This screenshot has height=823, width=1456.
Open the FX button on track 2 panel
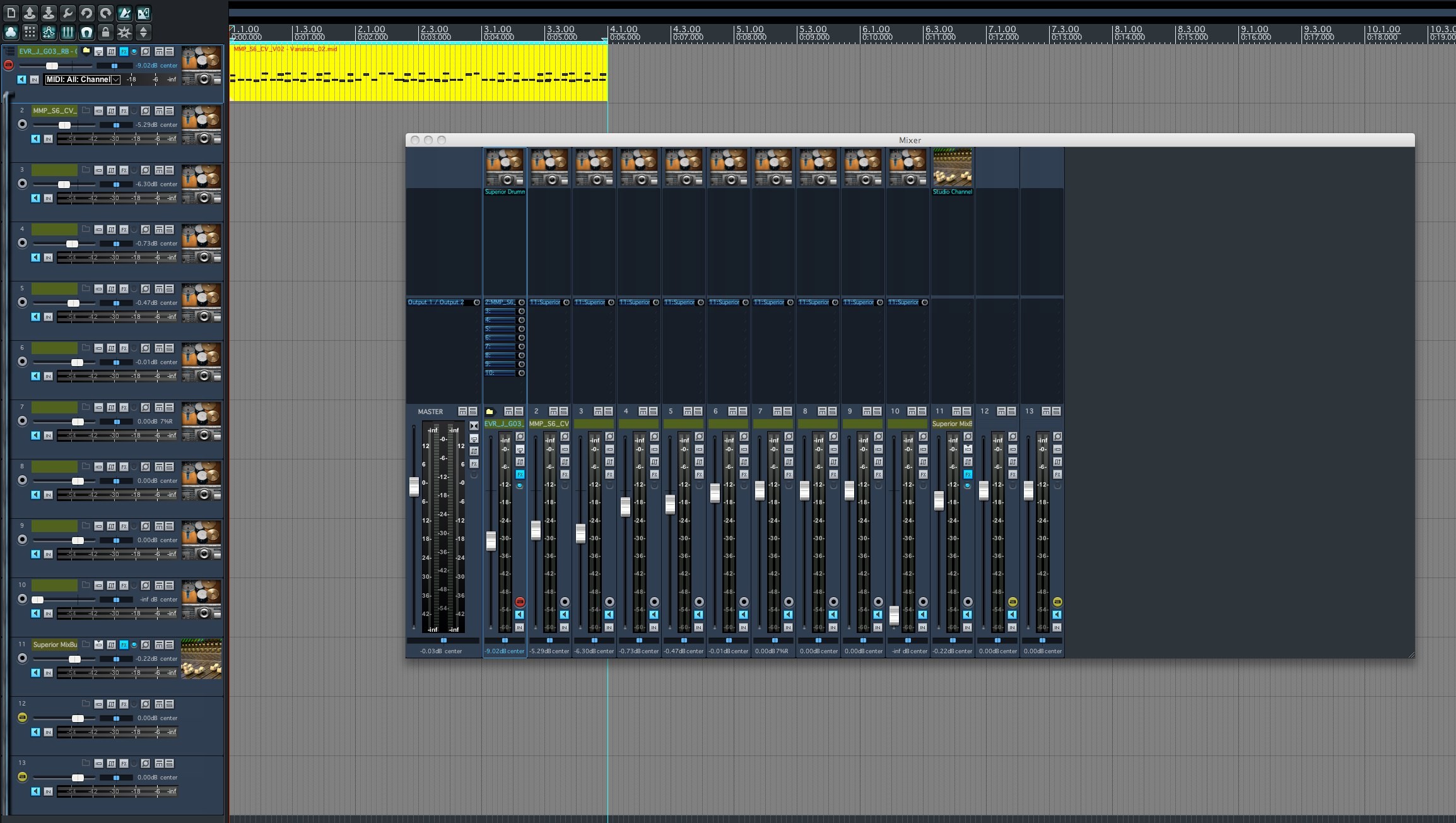[x=124, y=111]
